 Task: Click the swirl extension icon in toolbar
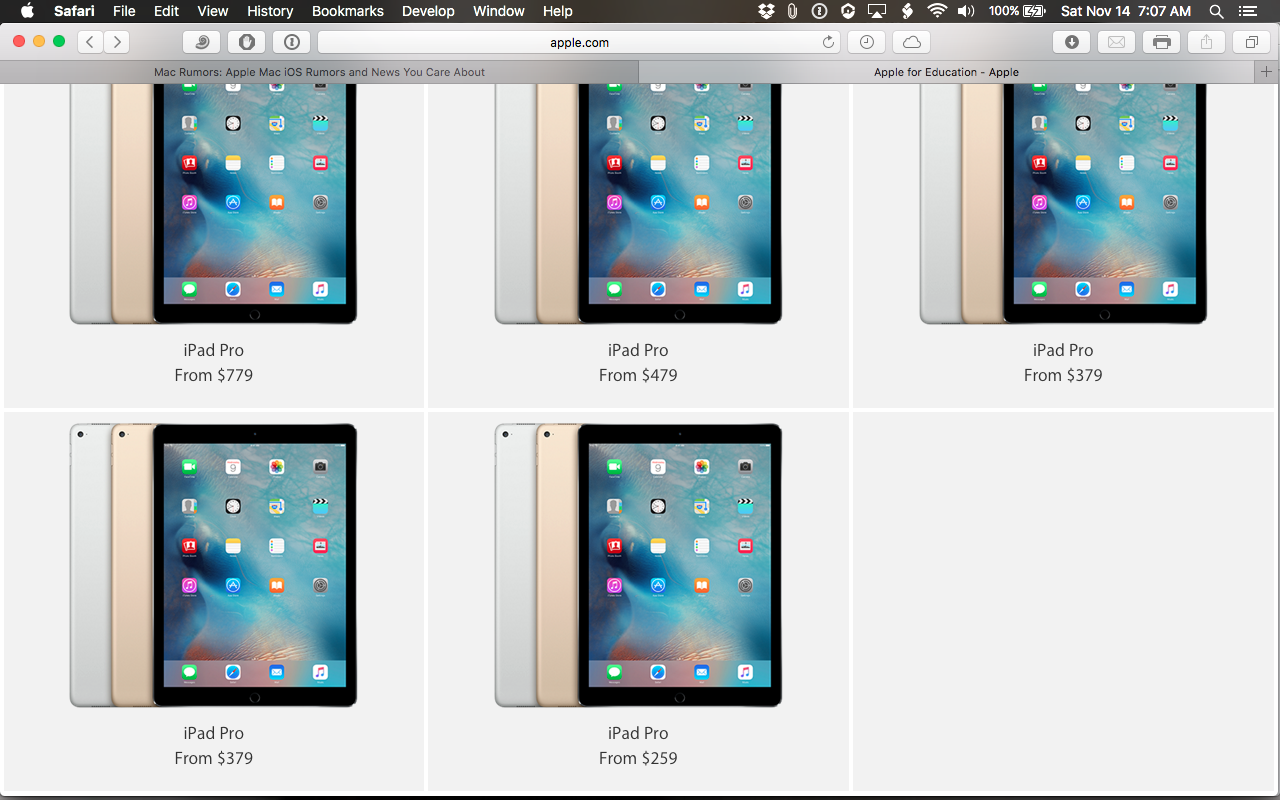[202, 42]
